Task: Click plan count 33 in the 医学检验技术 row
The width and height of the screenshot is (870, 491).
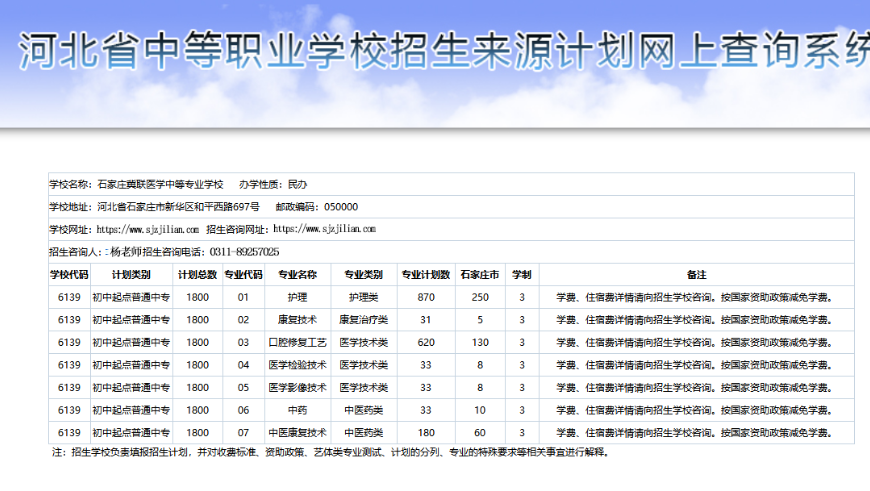Action: [426, 365]
